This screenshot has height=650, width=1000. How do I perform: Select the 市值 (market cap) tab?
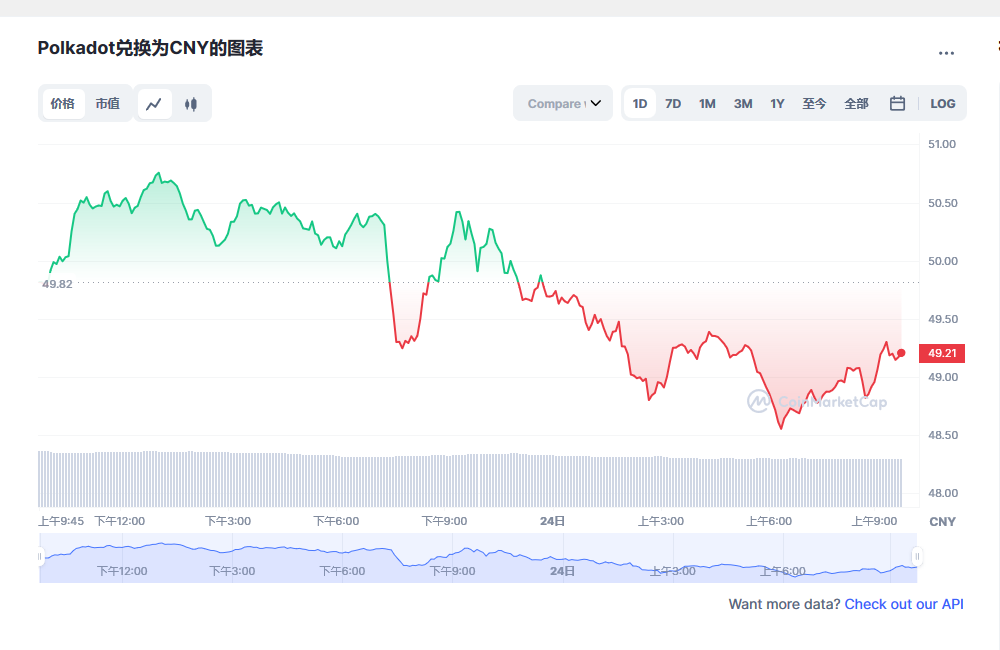coord(108,103)
